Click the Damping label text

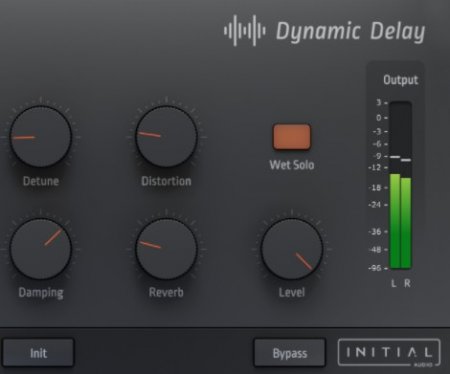[x=41, y=292]
